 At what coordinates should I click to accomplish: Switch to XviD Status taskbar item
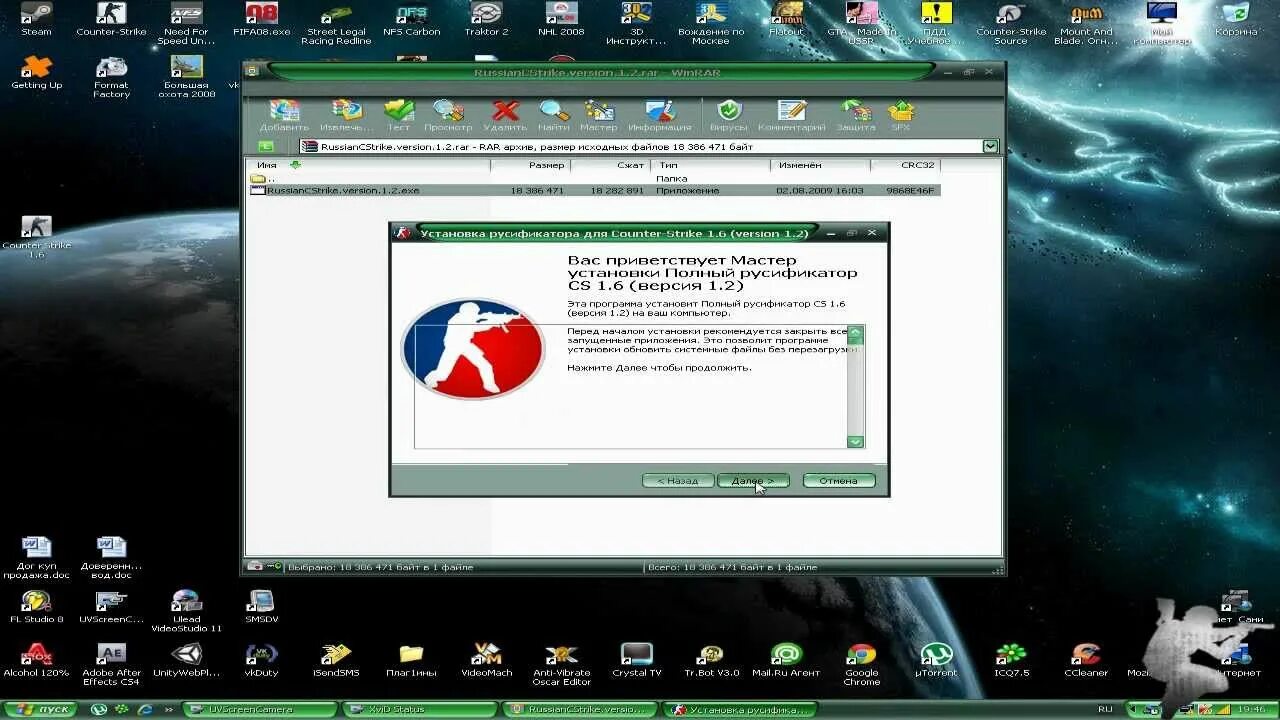[419, 709]
